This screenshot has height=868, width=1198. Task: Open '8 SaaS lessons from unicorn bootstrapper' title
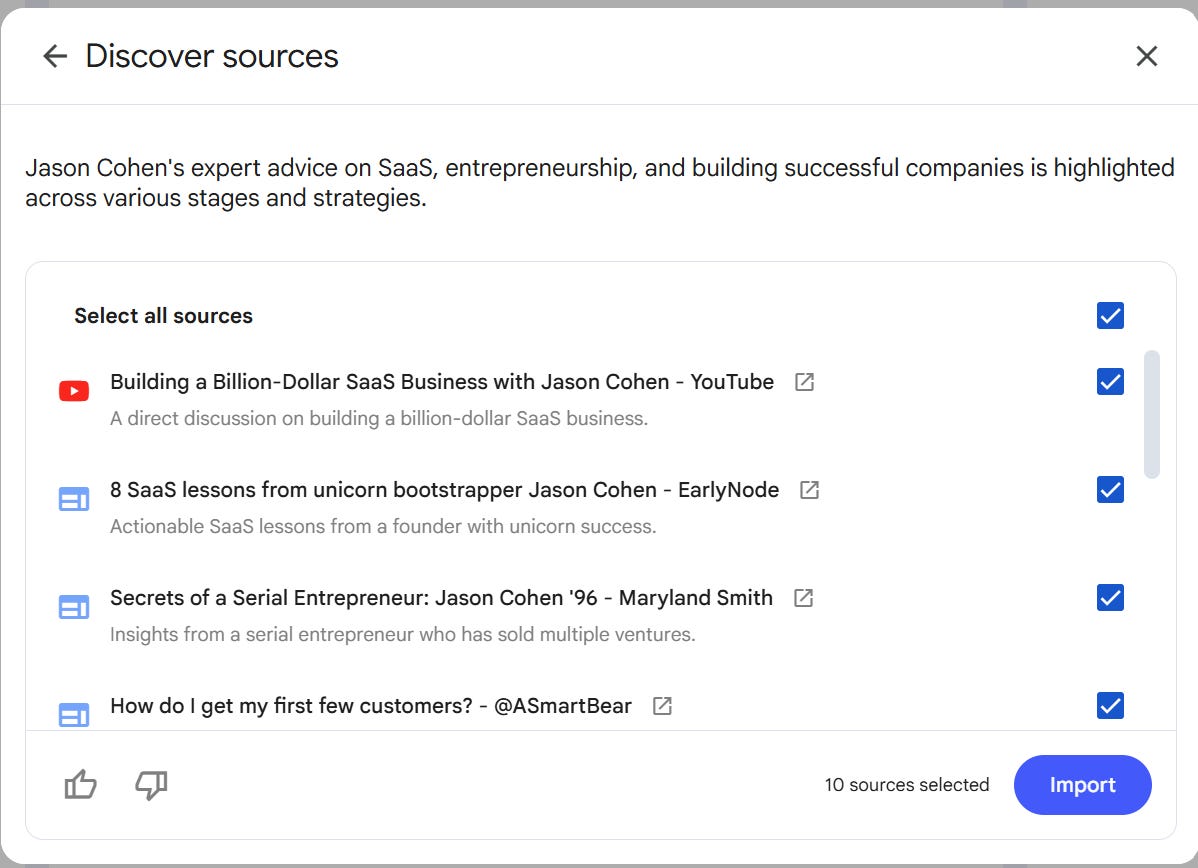(445, 490)
